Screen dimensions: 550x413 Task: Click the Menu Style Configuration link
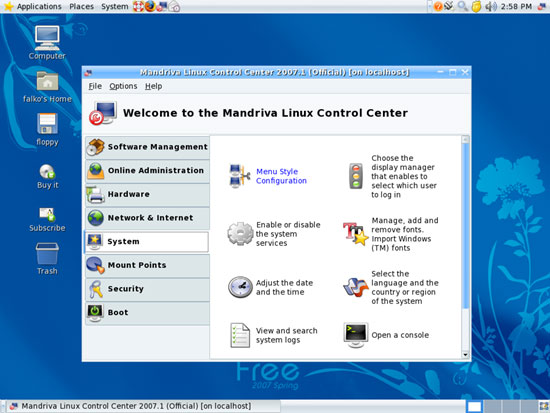tap(281, 176)
